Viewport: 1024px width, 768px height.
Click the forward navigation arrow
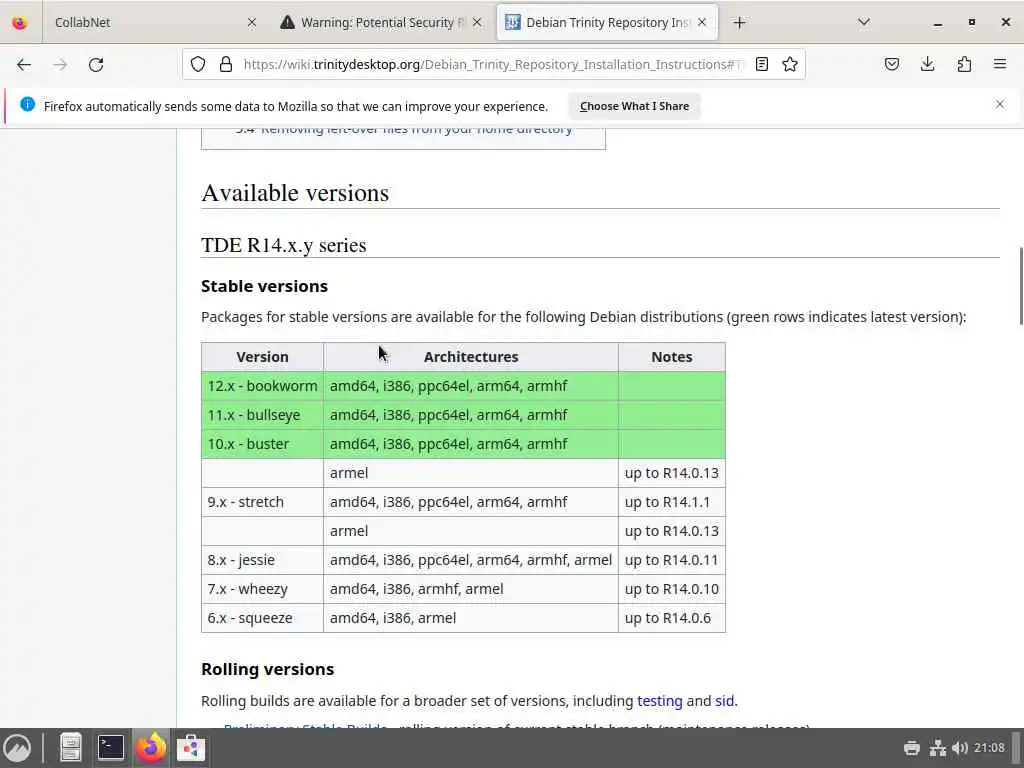pos(60,65)
